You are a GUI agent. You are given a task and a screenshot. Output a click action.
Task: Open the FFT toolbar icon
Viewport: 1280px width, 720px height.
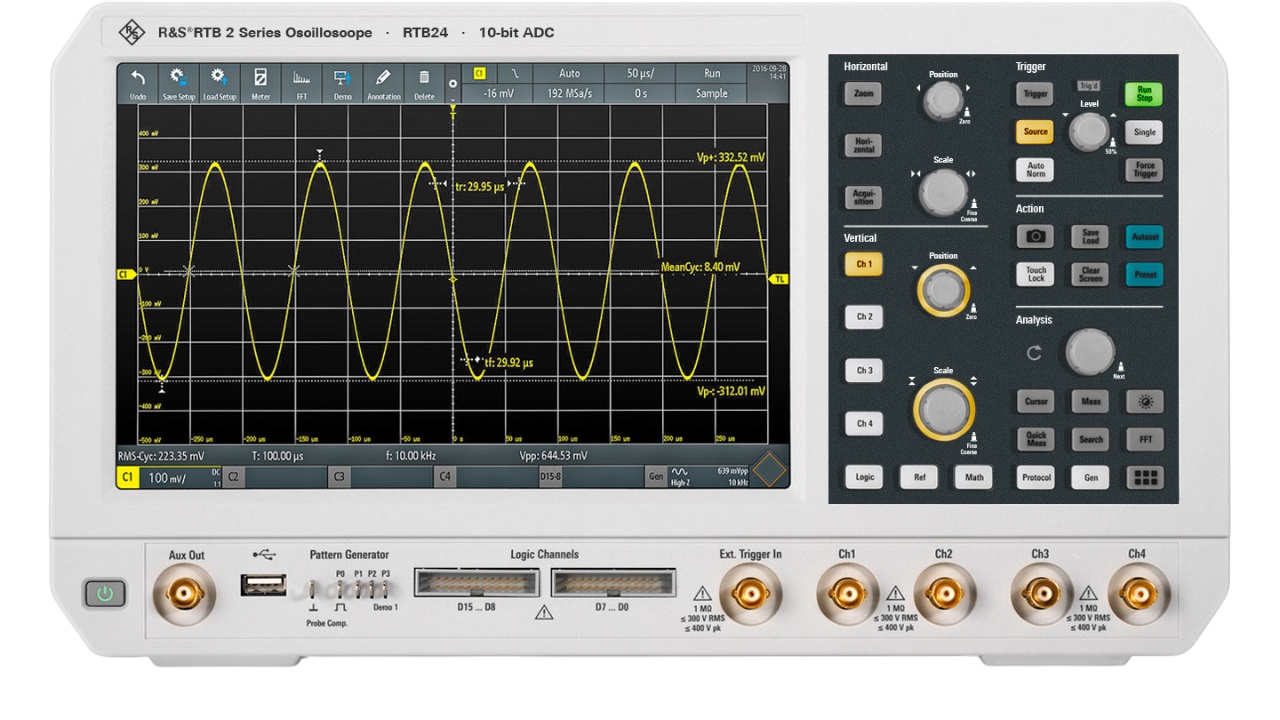pos(302,80)
